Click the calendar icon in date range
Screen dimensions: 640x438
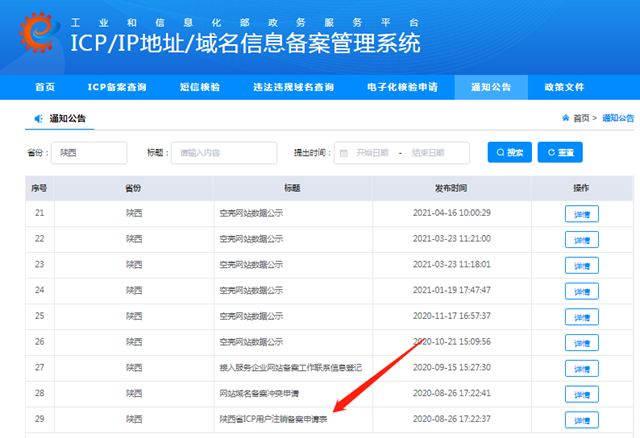[x=343, y=153]
